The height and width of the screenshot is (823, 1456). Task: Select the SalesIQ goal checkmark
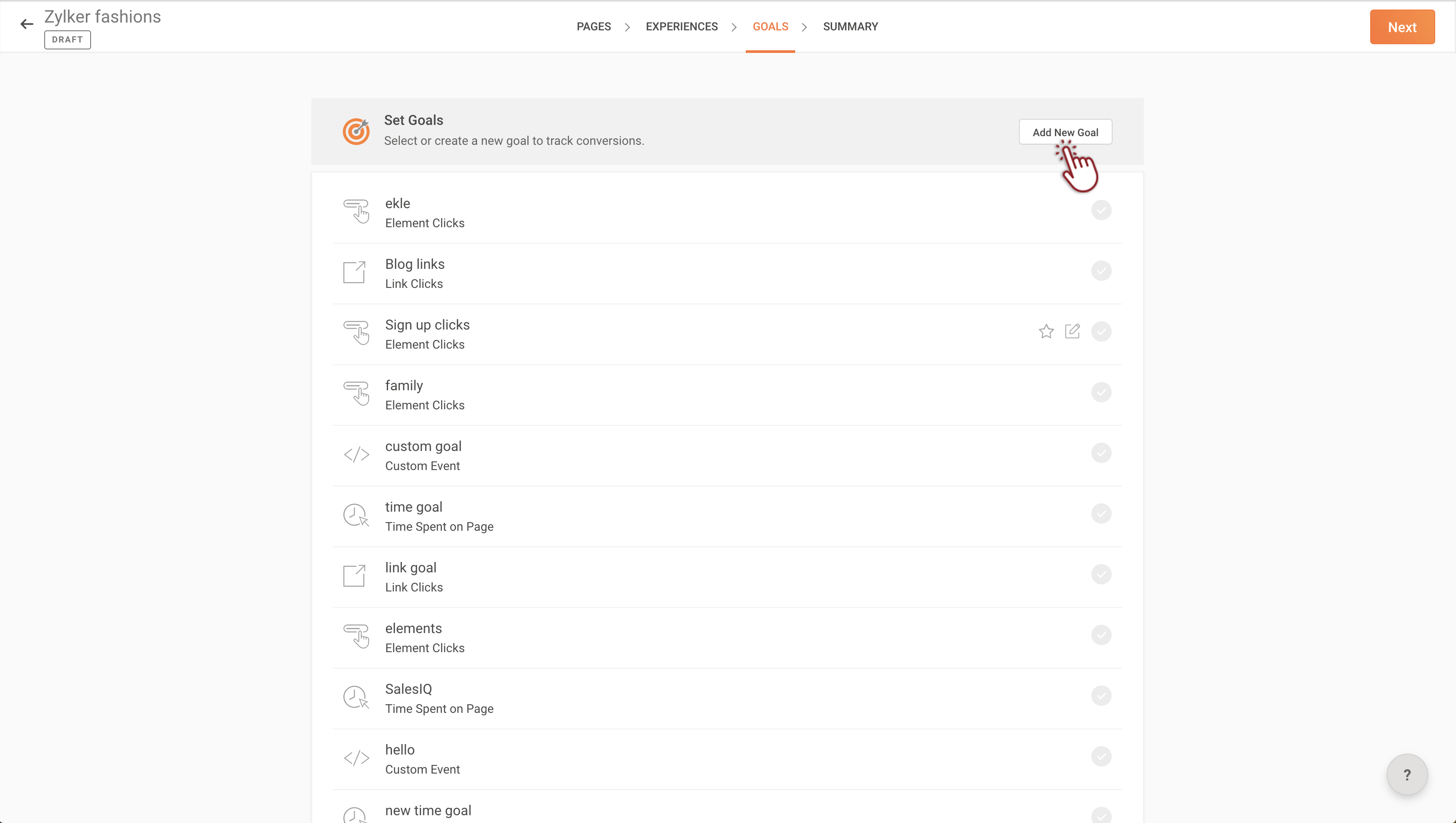(1101, 696)
